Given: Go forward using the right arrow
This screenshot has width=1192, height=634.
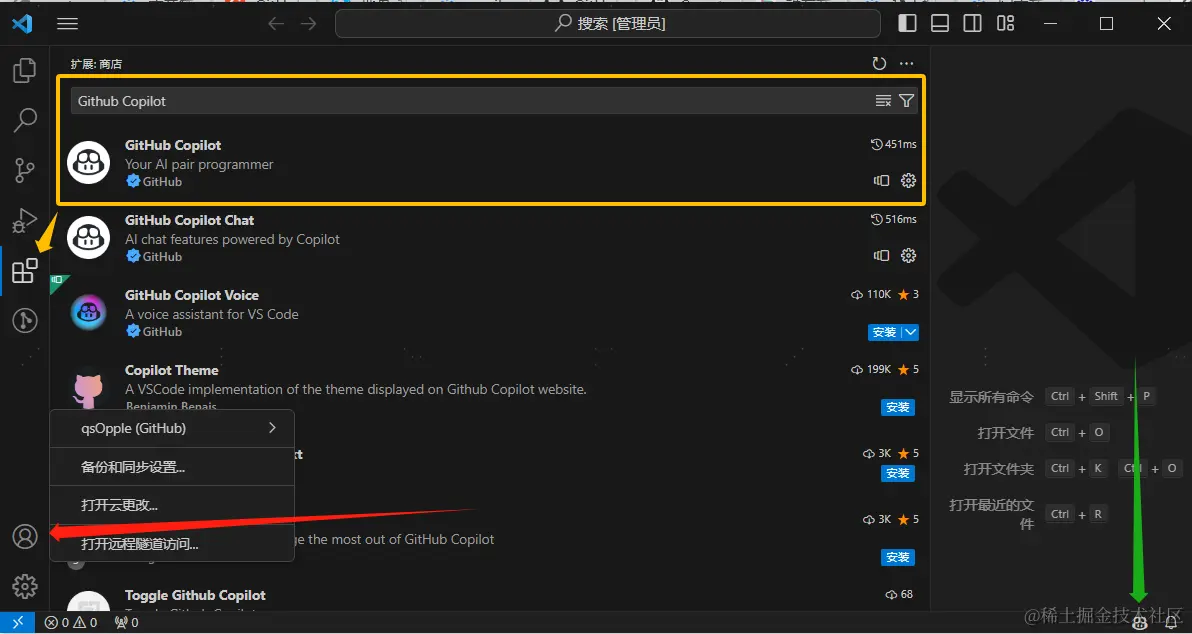Looking at the screenshot, I should [308, 24].
